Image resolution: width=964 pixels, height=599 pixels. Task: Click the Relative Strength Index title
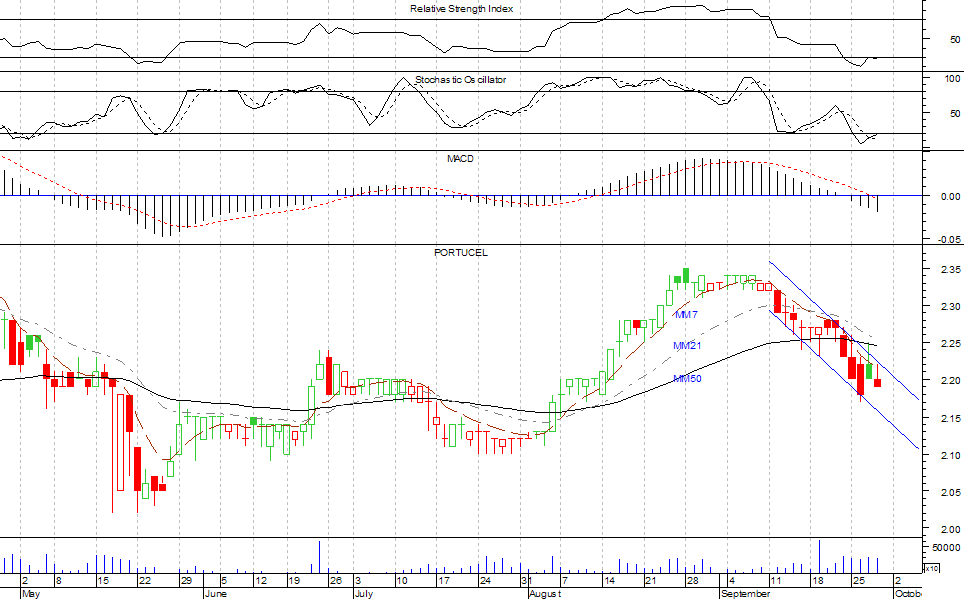(x=461, y=9)
